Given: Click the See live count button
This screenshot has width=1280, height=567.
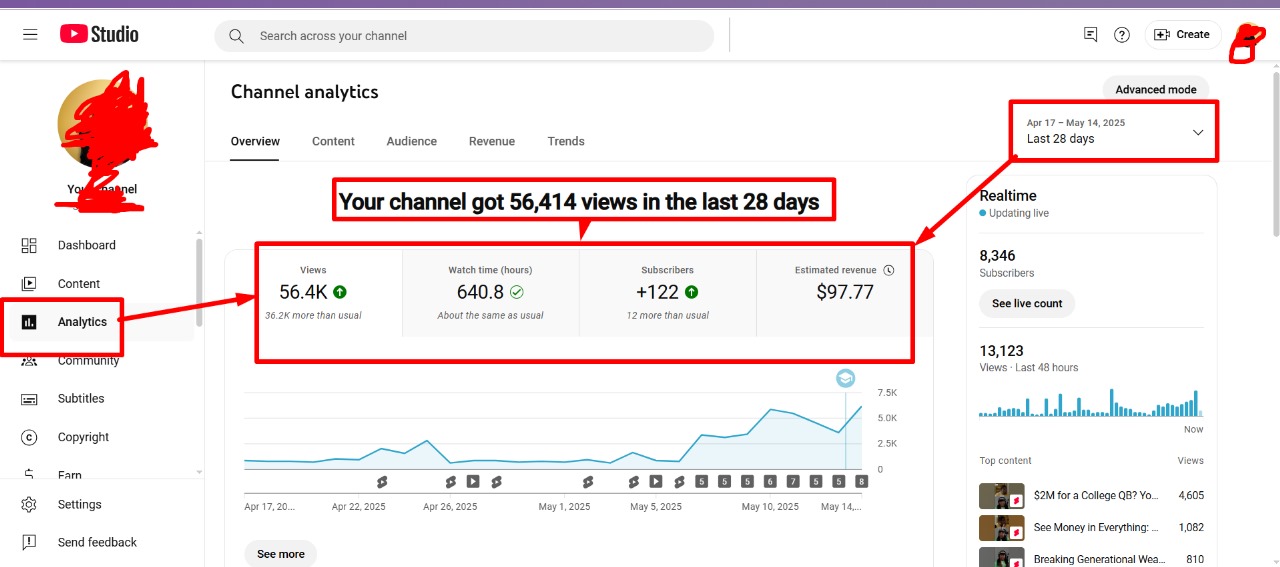Looking at the screenshot, I should click(1026, 303).
